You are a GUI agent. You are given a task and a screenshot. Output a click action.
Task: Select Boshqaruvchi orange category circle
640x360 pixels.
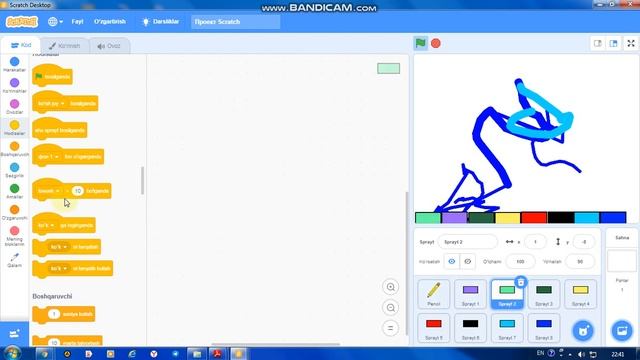point(14,146)
